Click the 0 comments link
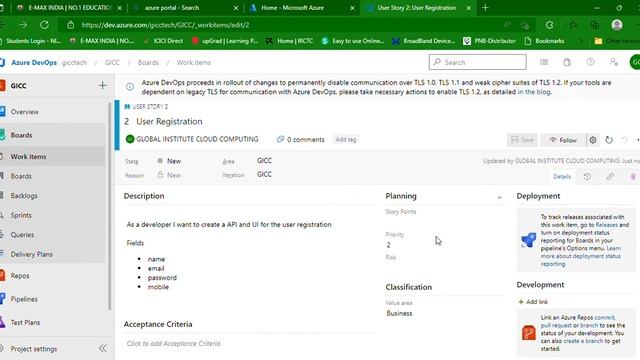The image size is (640, 360). pyautogui.click(x=301, y=140)
